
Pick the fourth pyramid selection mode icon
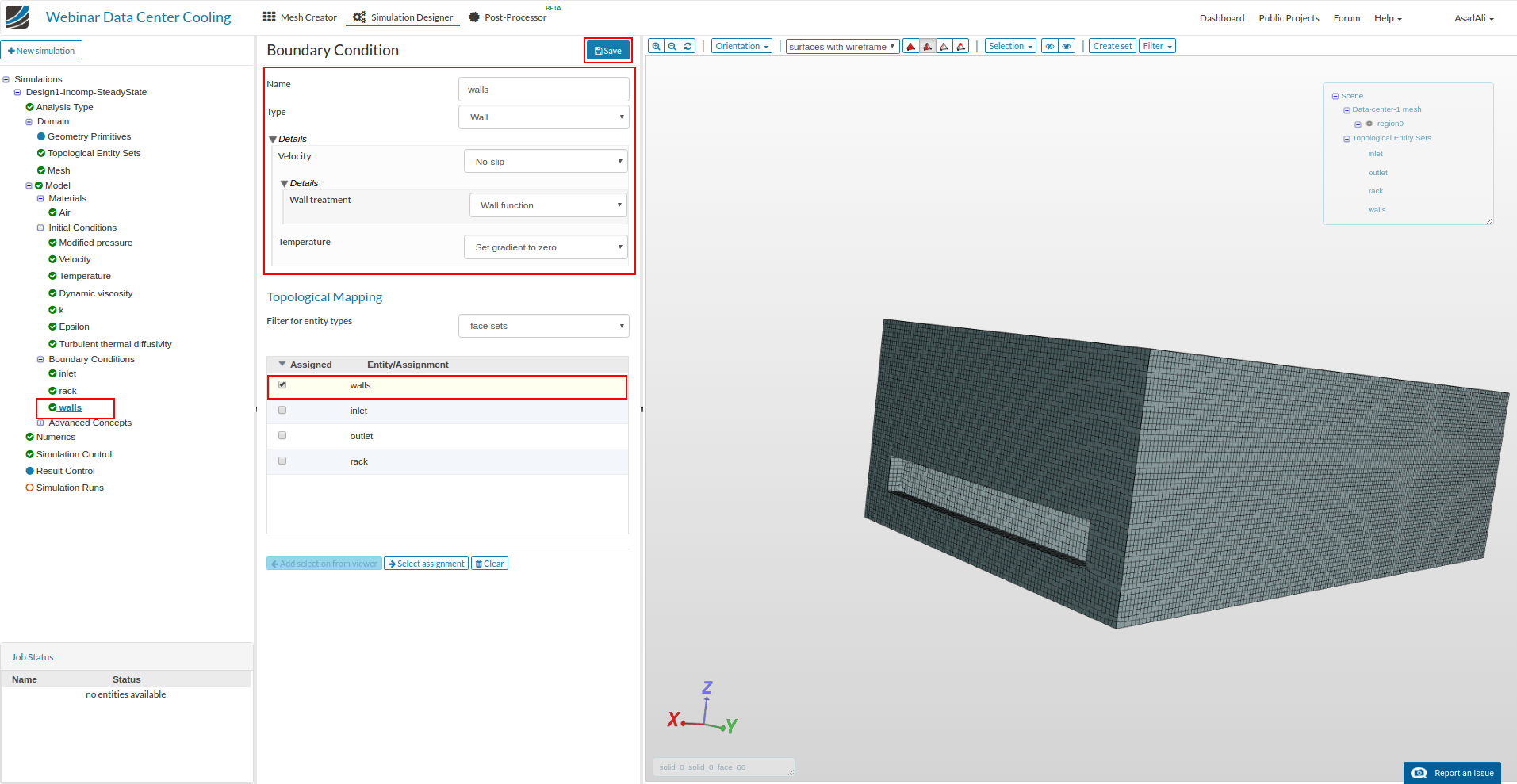click(961, 46)
